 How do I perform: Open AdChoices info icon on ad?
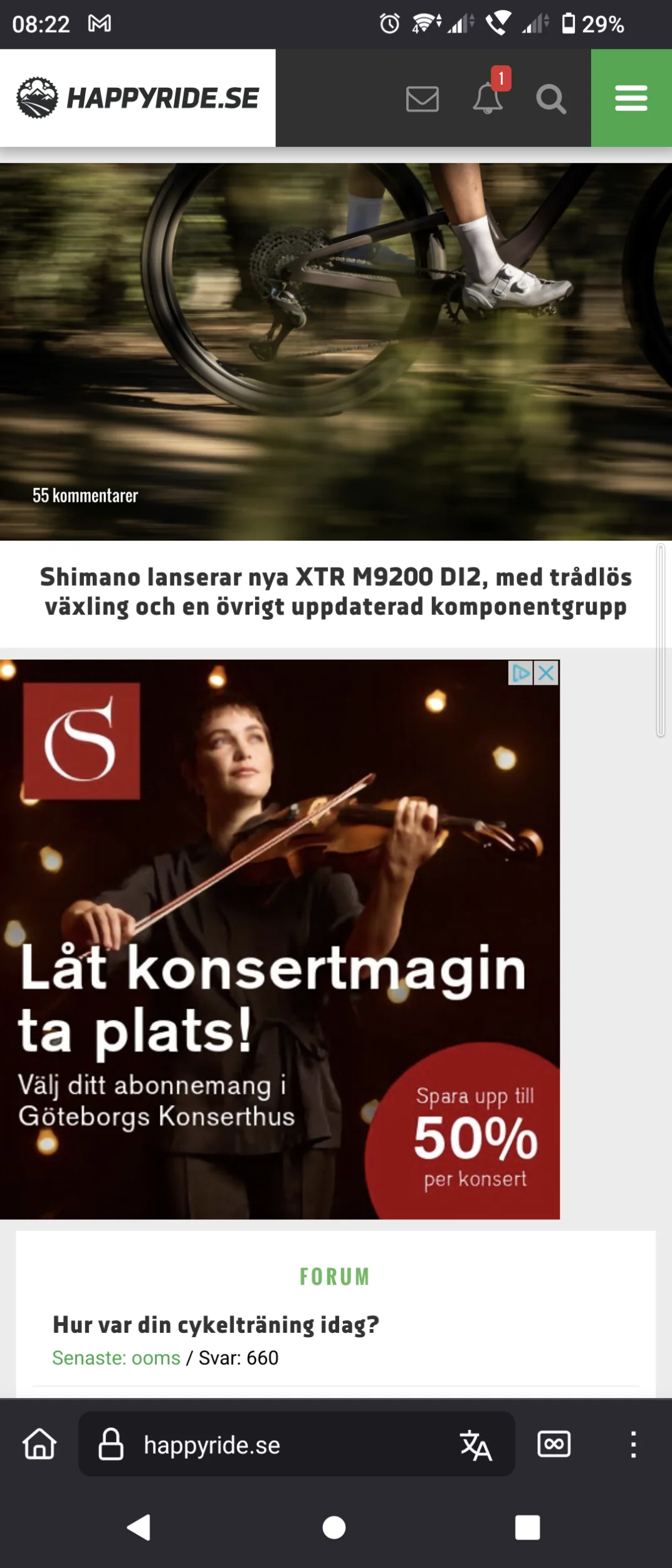click(x=521, y=673)
